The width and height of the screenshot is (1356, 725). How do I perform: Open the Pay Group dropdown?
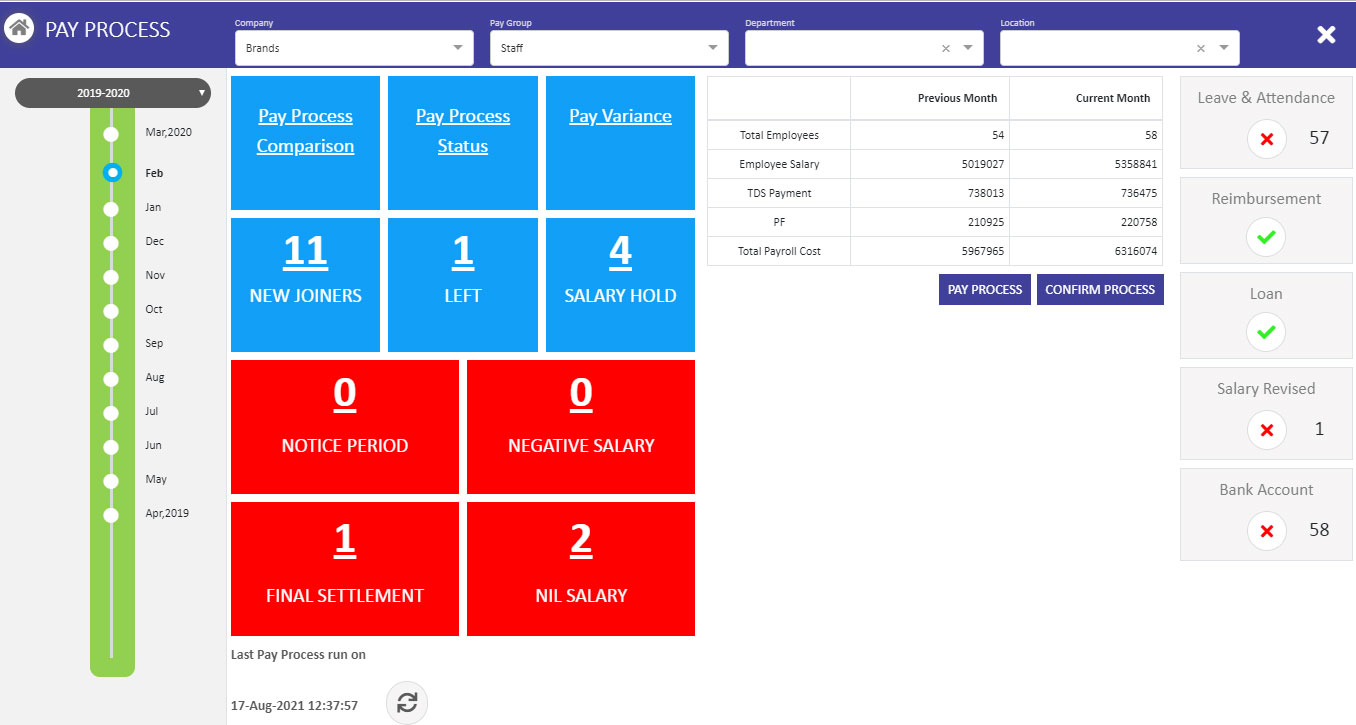(711, 47)
